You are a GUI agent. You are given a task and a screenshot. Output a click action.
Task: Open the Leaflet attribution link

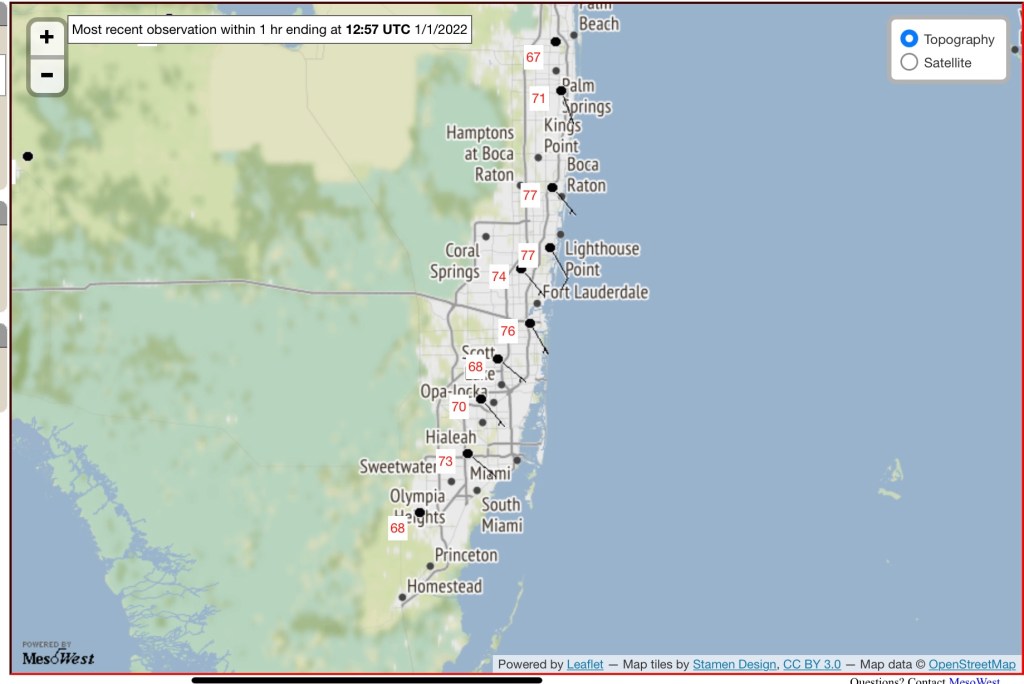coord(584,664)
